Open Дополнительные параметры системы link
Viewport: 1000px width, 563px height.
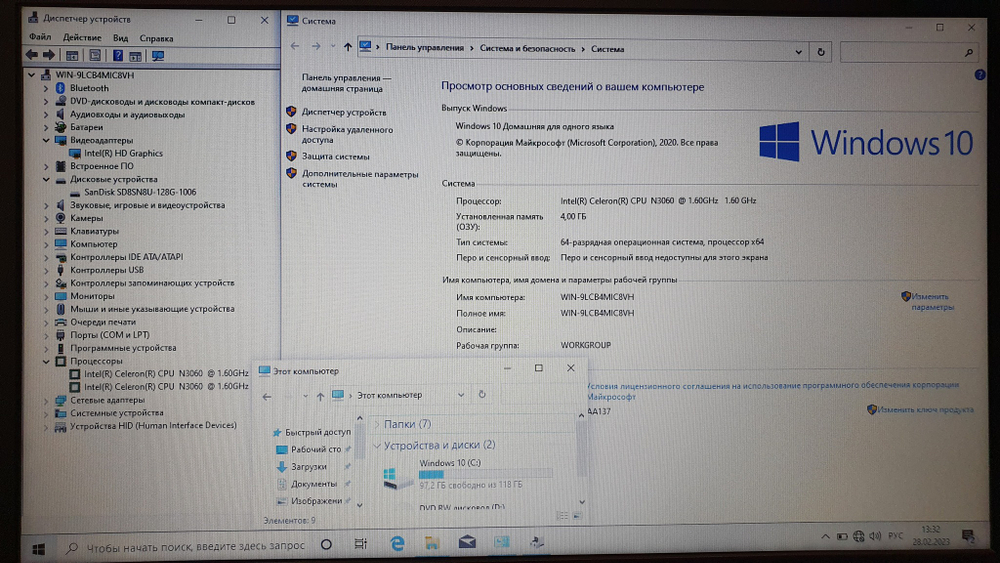360,179
